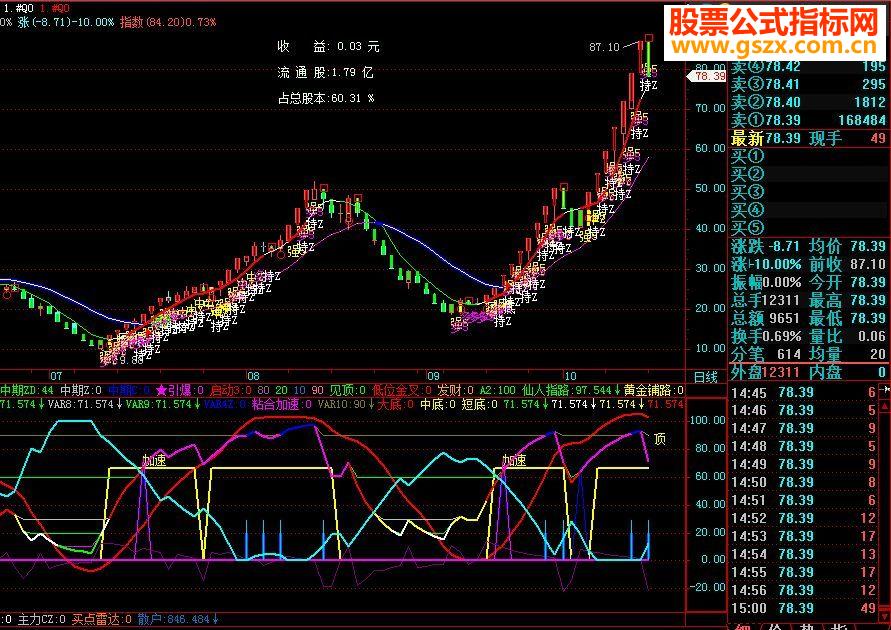Select the 买① bid row

click(808, 156)
